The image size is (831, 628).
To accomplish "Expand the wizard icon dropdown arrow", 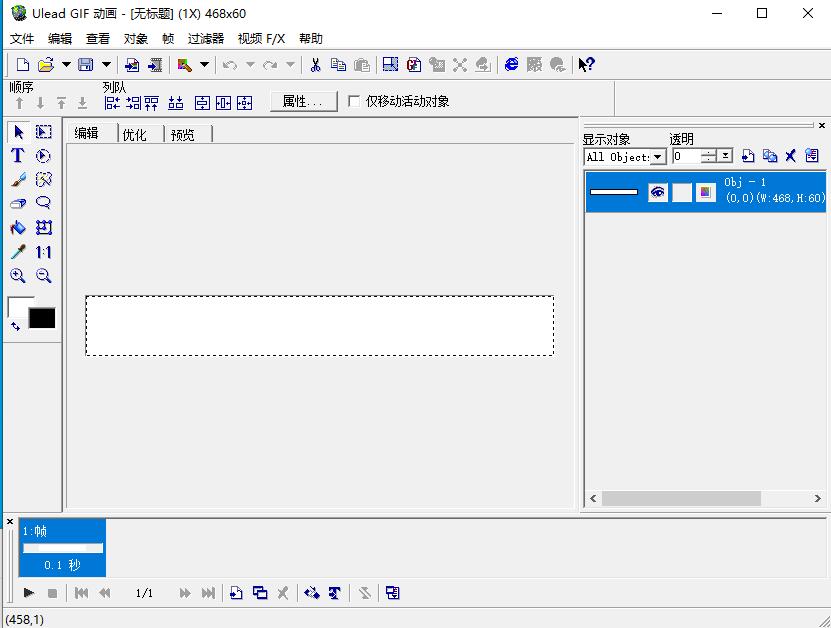I will coord(205,65).
